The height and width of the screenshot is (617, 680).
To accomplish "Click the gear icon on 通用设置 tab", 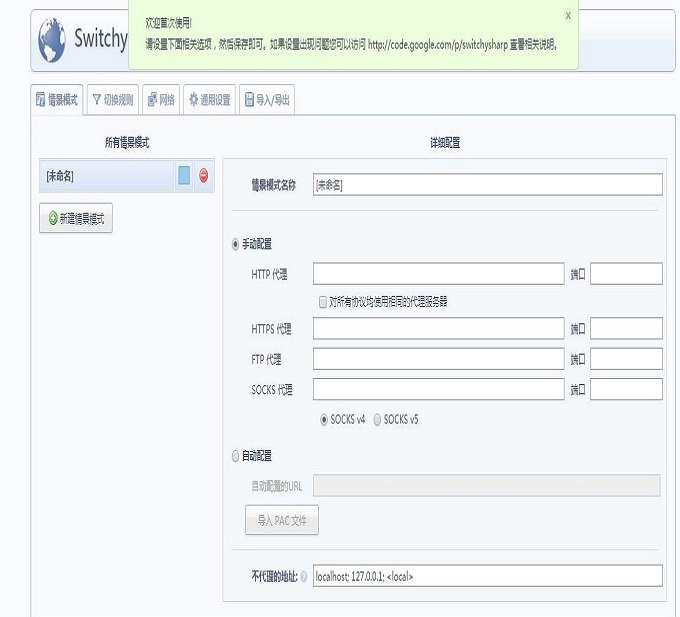I will pyautogui.click(x=193, y=99).
